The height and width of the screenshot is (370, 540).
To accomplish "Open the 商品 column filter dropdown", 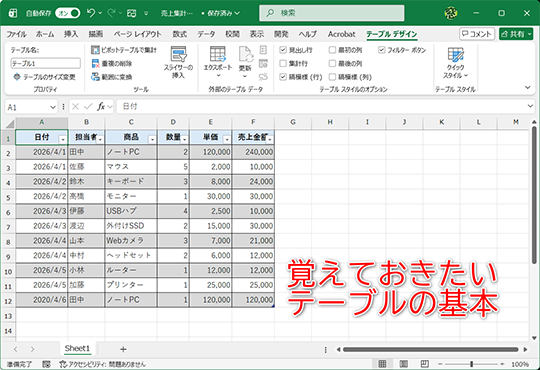I will (x=152, y=139).
